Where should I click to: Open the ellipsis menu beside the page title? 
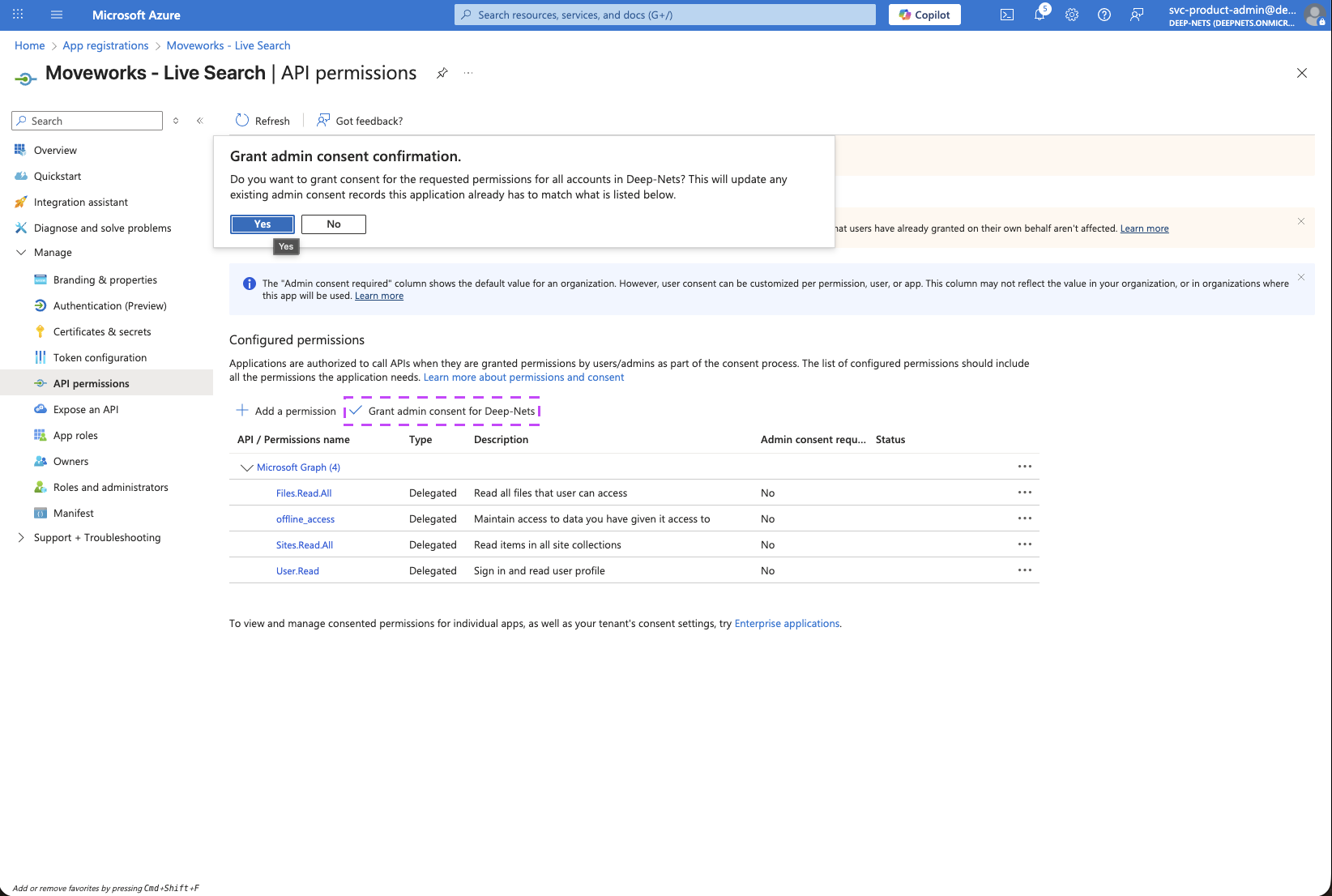click(x=468, y=73)
